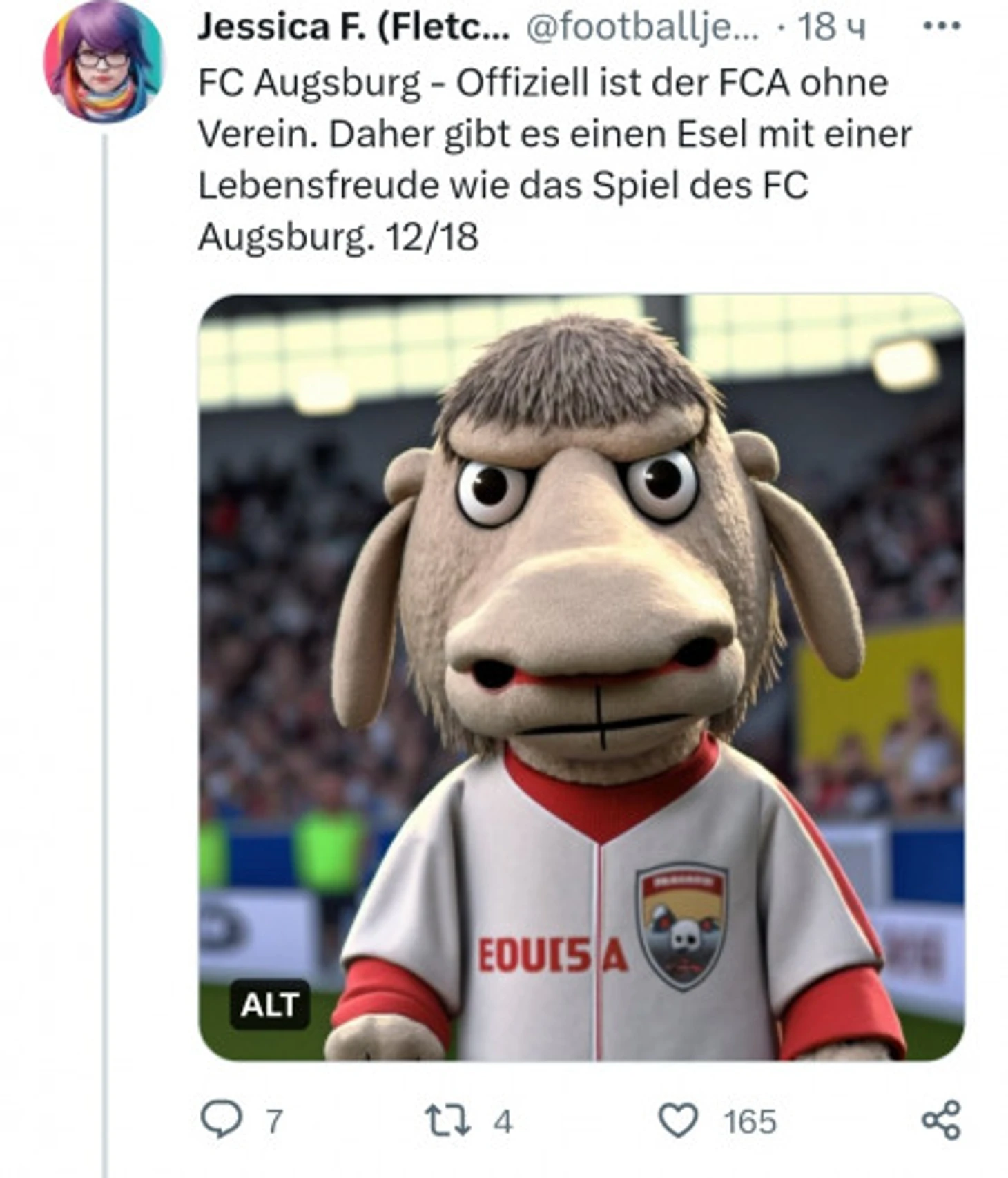Click the red EOUISA jersey lettering
This screenshot has width=1008, height=1178.
(x=552, y=955)
